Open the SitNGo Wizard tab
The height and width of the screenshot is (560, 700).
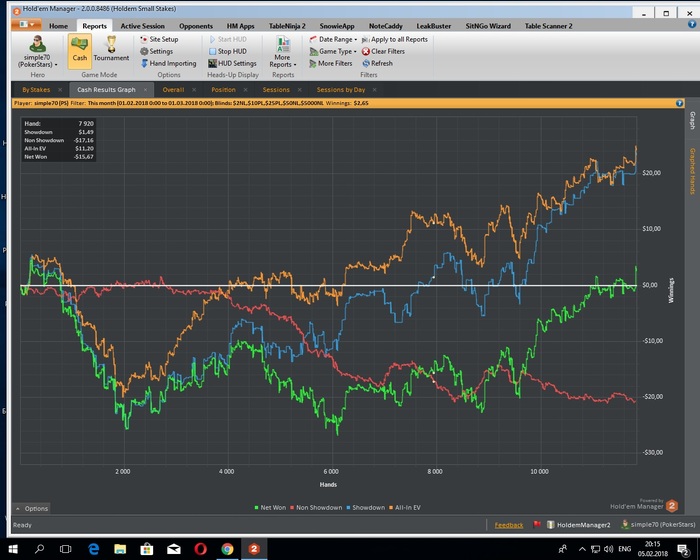coord(488,26)
